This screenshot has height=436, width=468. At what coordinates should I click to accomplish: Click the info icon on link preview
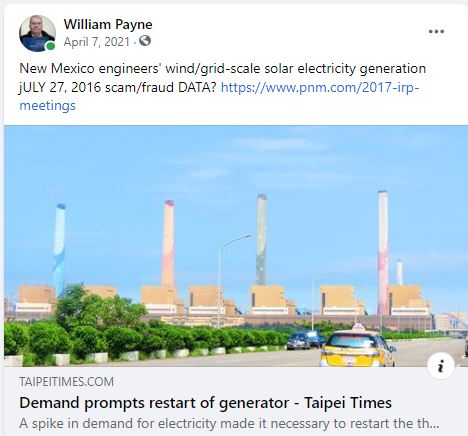coord(441,366)
